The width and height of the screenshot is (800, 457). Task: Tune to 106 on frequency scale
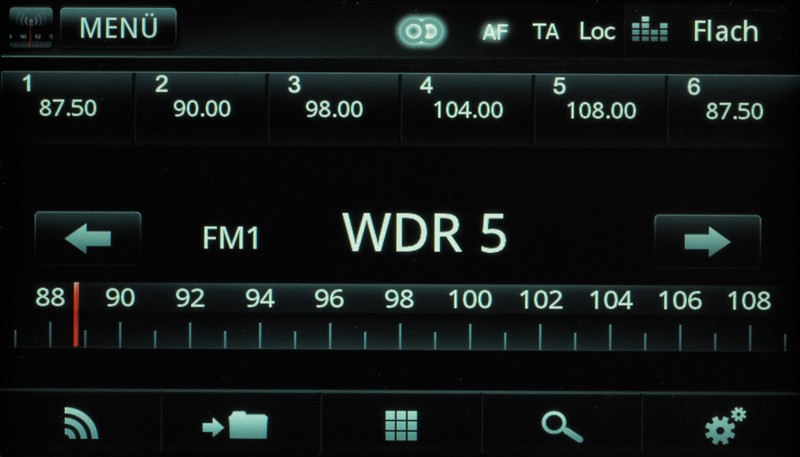(x=680, y=300)
